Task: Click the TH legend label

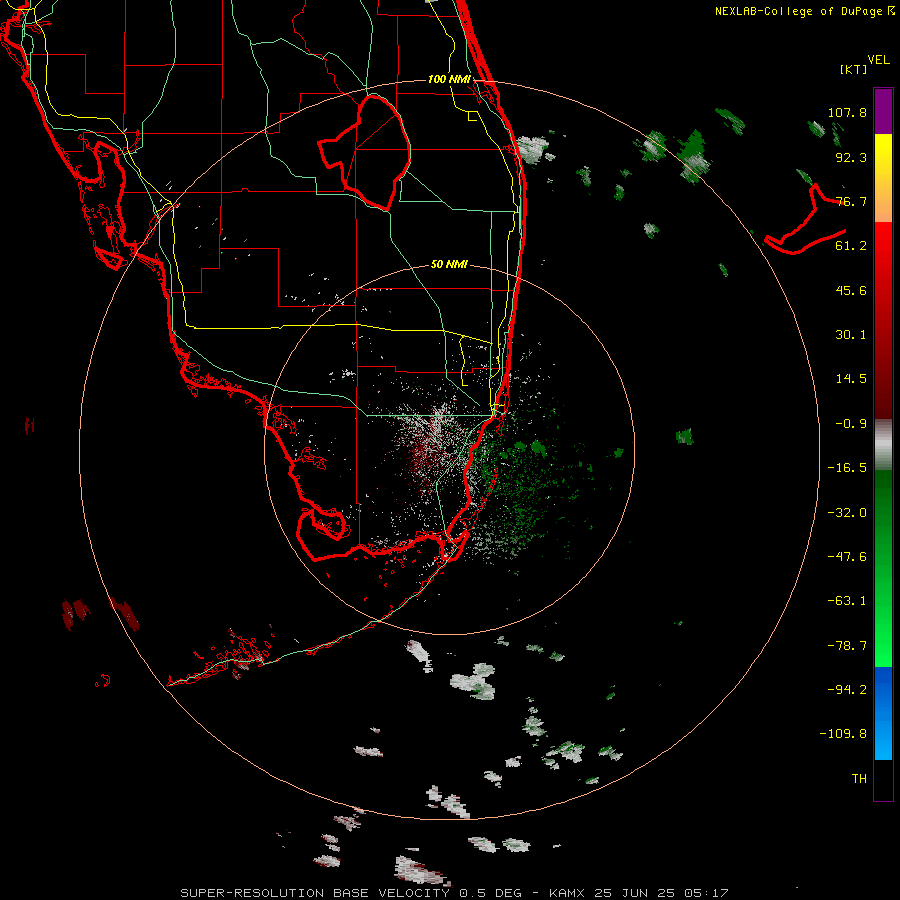Action: [859, 779]
